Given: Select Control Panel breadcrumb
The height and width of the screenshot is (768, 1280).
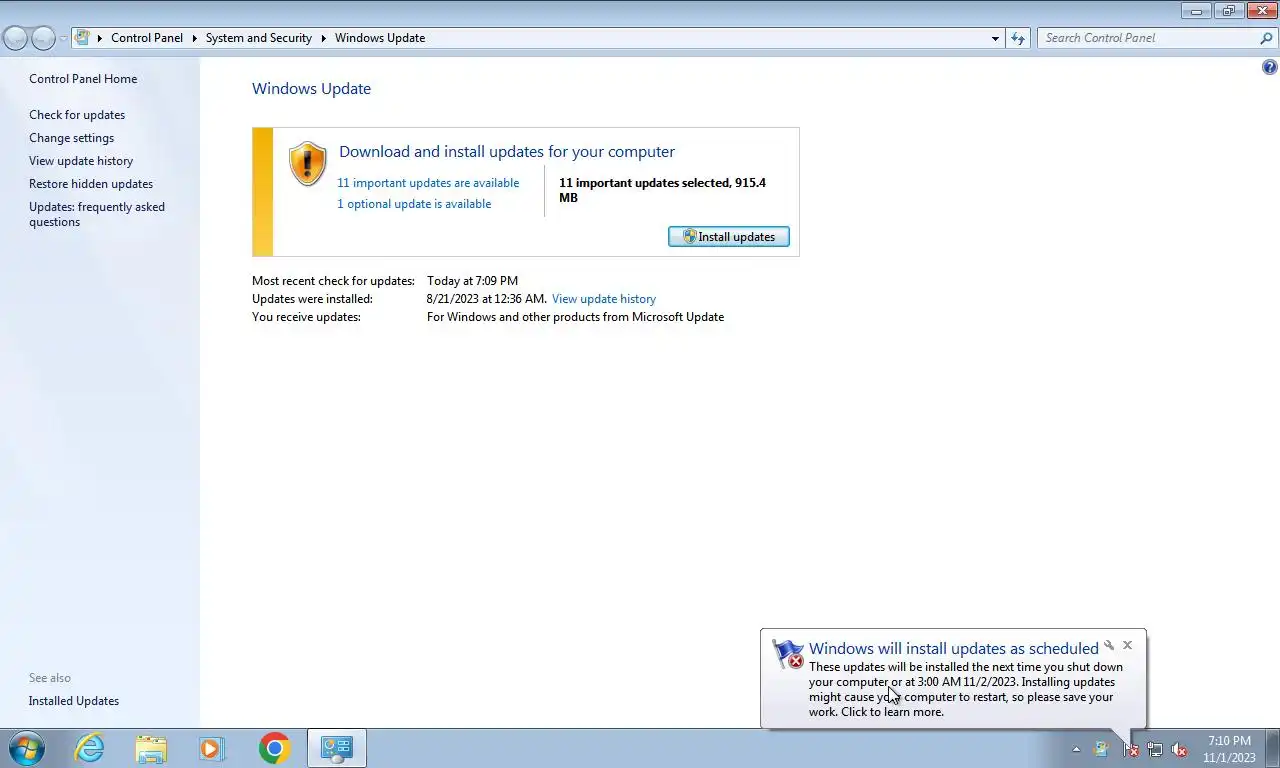Looking at the screenshot, I should pyautogui.click(x=147, y=38).
